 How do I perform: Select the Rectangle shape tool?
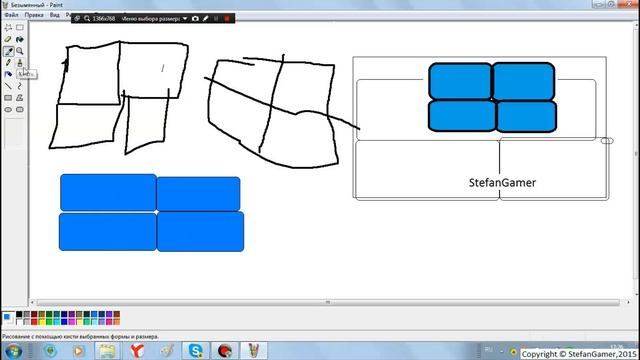pos(8,98)
